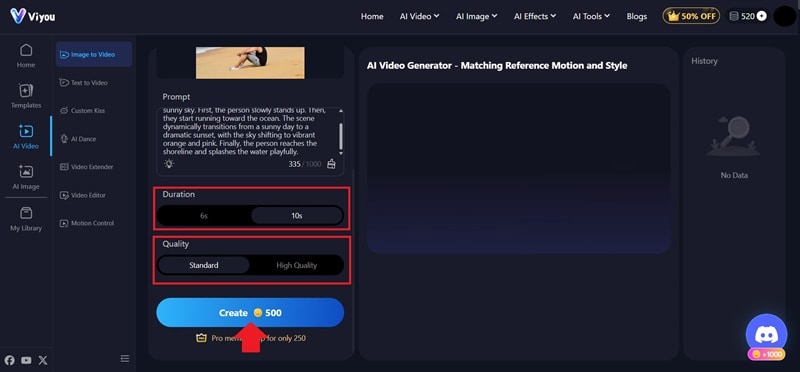Click the clear prompt icon

[332, 164]
